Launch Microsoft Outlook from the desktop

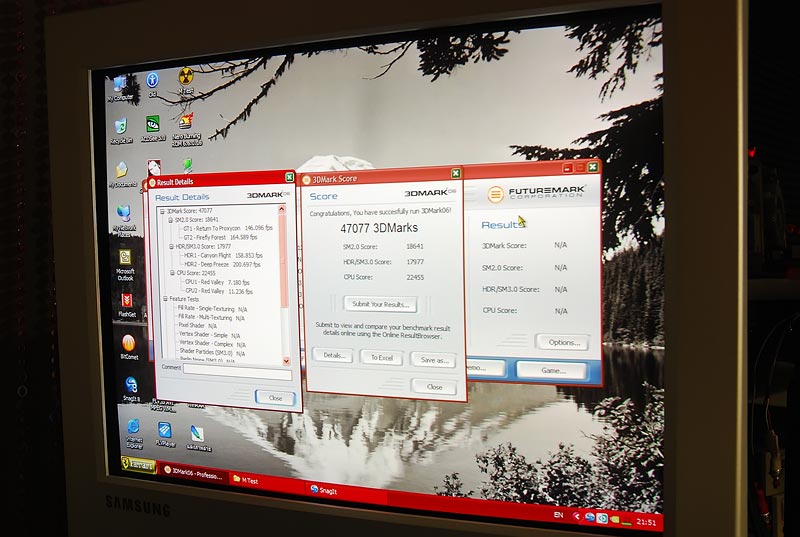(x=125, y=264)
